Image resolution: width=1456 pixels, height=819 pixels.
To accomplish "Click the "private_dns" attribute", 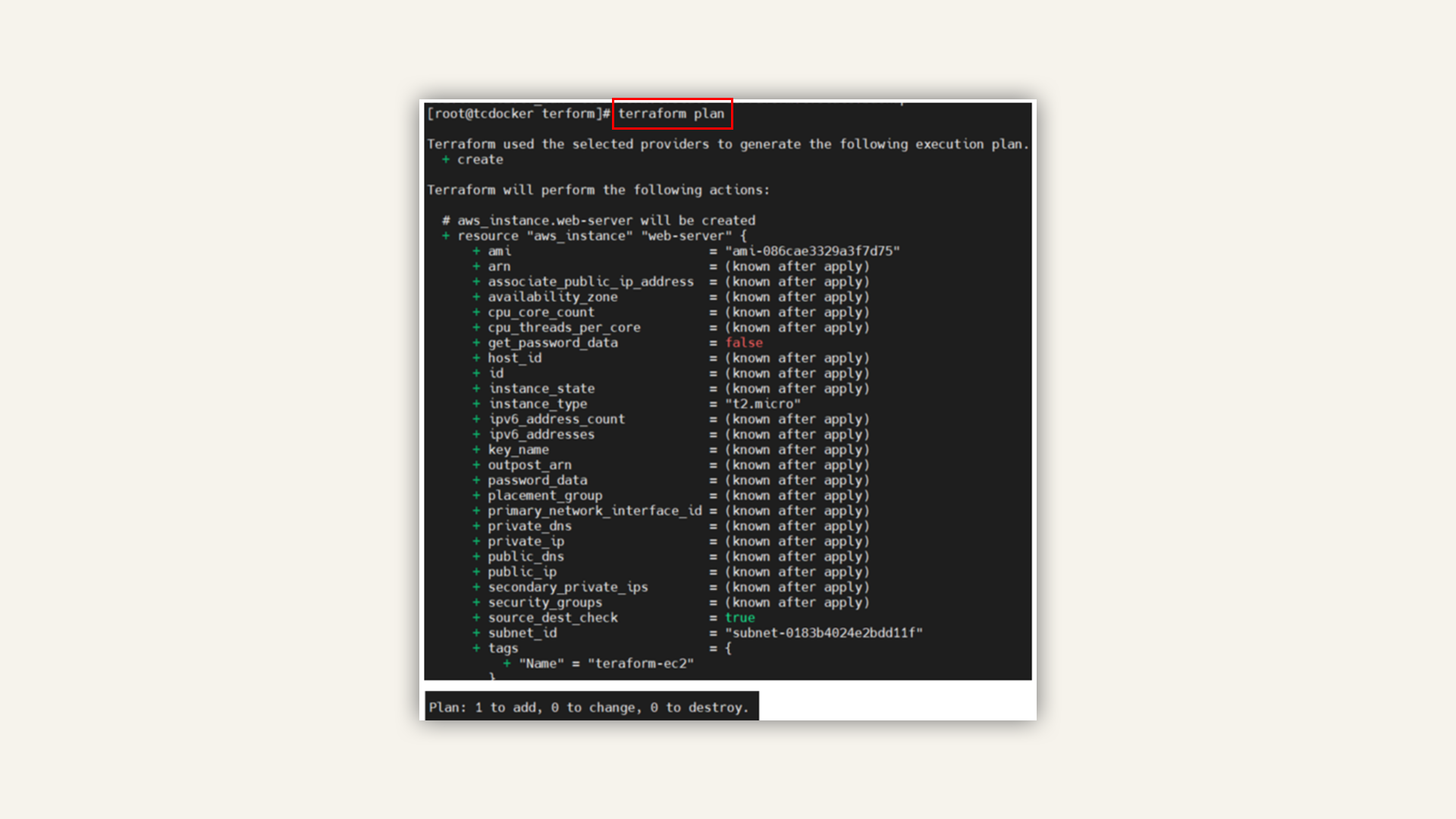I will pyautogui.click(x=529, y=526).
